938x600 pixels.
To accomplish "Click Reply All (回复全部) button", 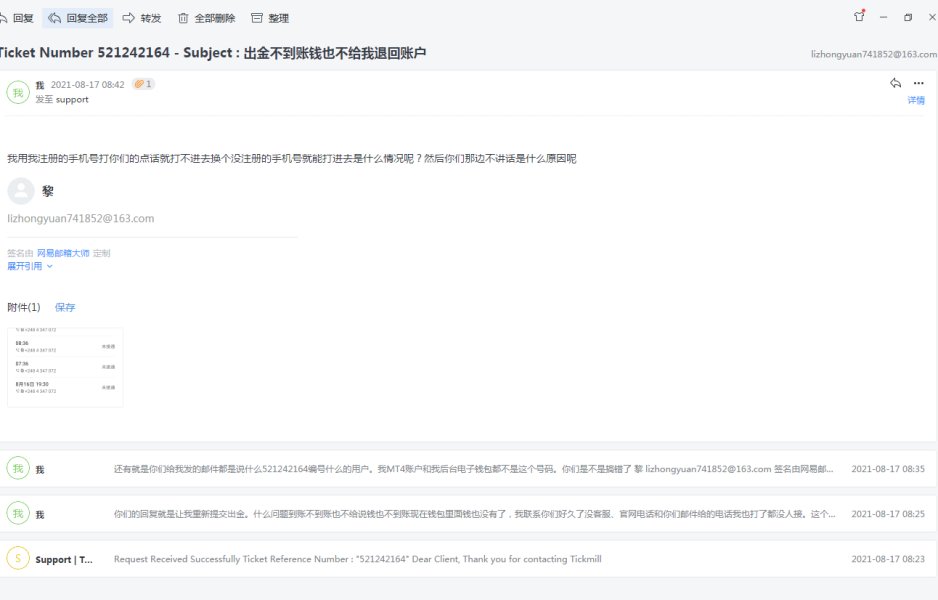I will 78,19.
